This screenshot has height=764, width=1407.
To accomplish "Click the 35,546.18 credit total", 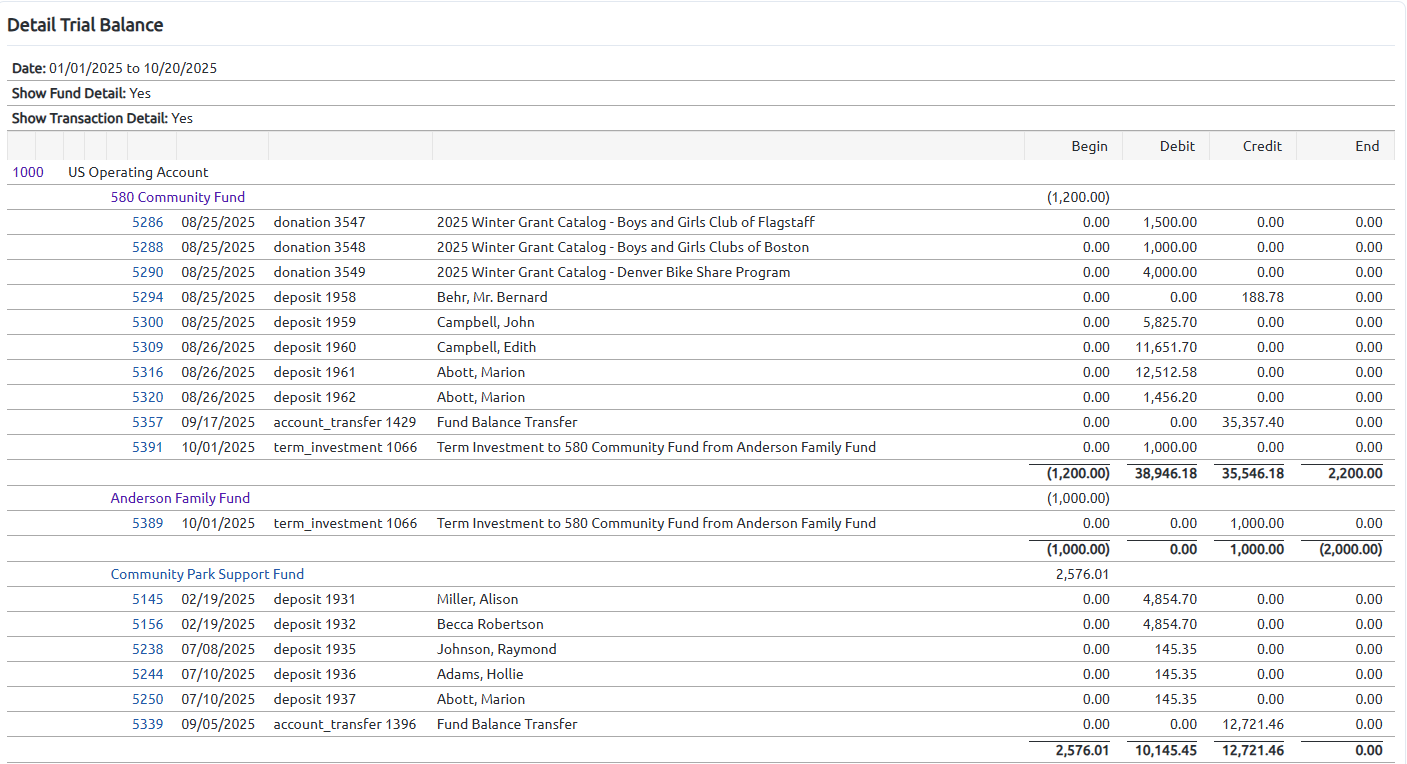I will click(1253, 473).
